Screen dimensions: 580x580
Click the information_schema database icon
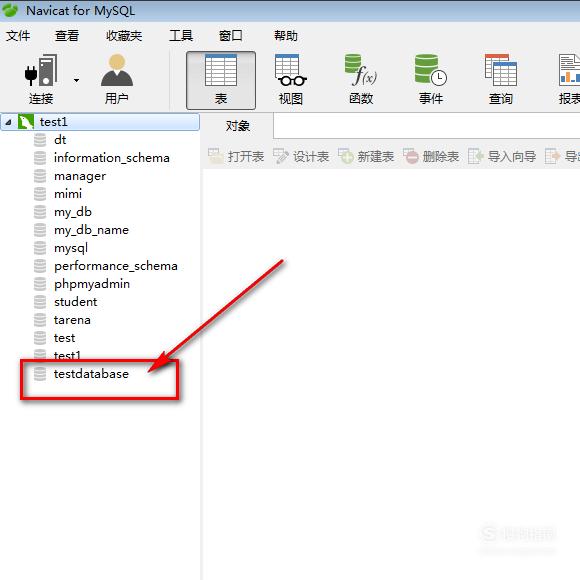40,158
